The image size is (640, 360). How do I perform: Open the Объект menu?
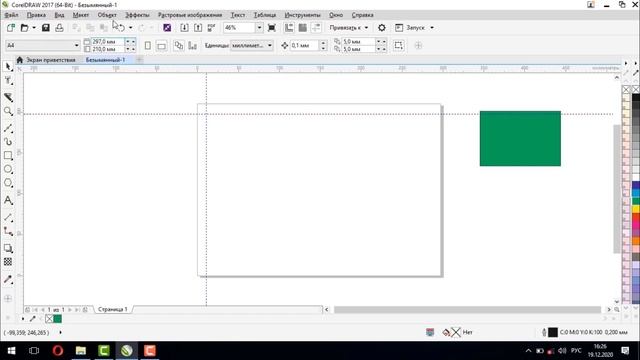(107, 15)
